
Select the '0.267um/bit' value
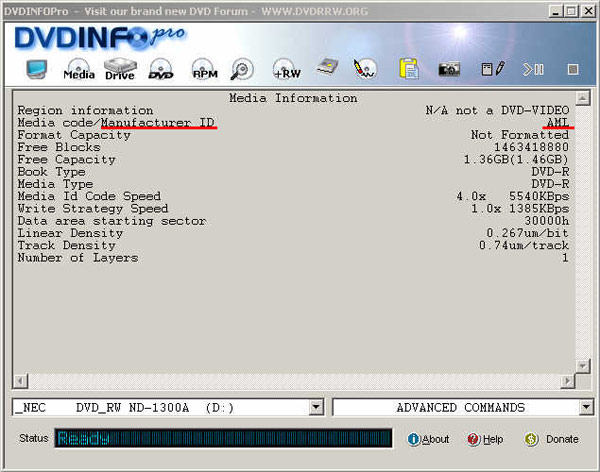(527, 233)
